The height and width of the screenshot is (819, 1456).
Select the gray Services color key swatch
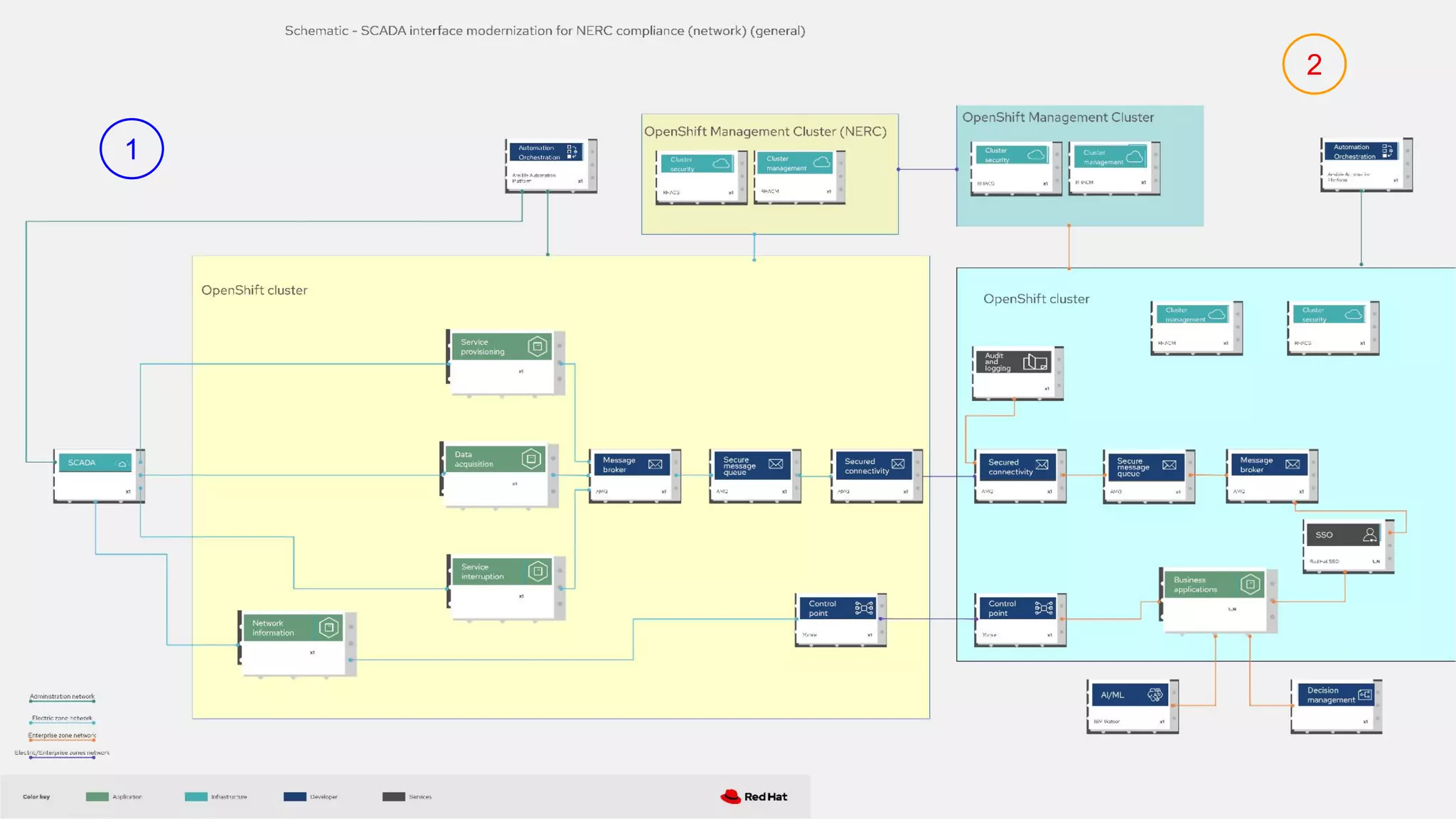click(393, 796)
